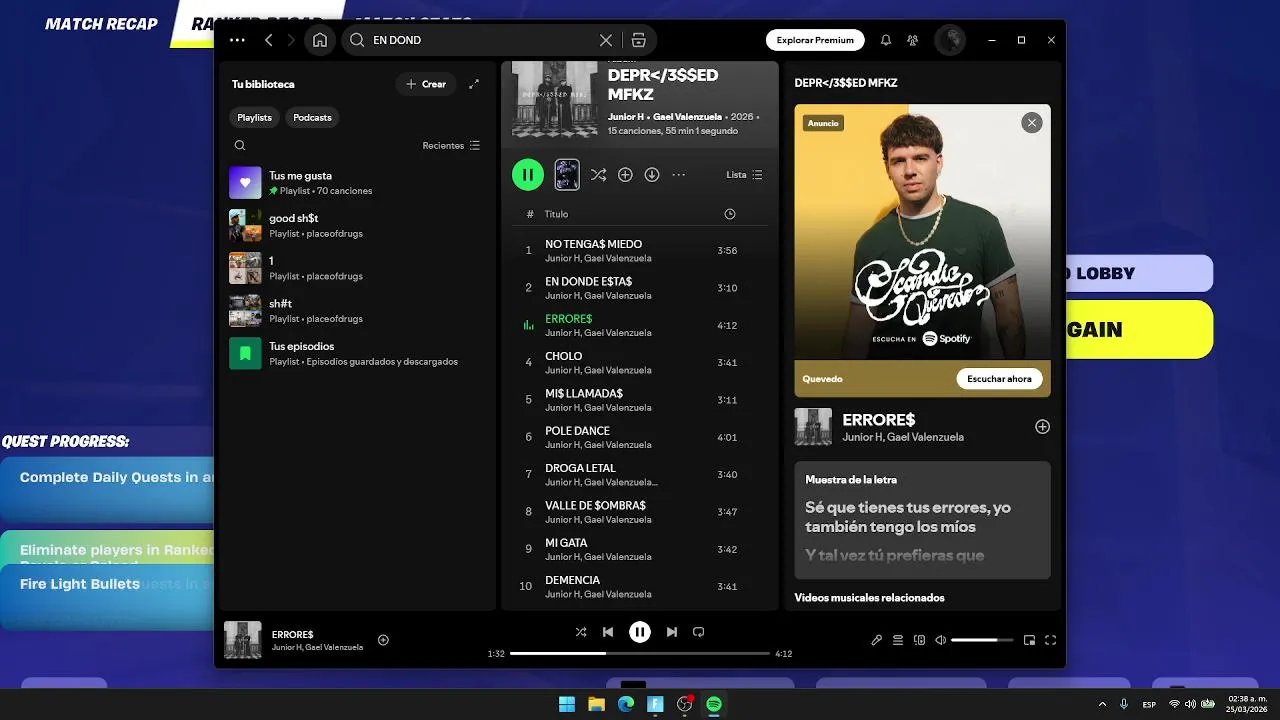Click the search input field

(x=480, y=40)
